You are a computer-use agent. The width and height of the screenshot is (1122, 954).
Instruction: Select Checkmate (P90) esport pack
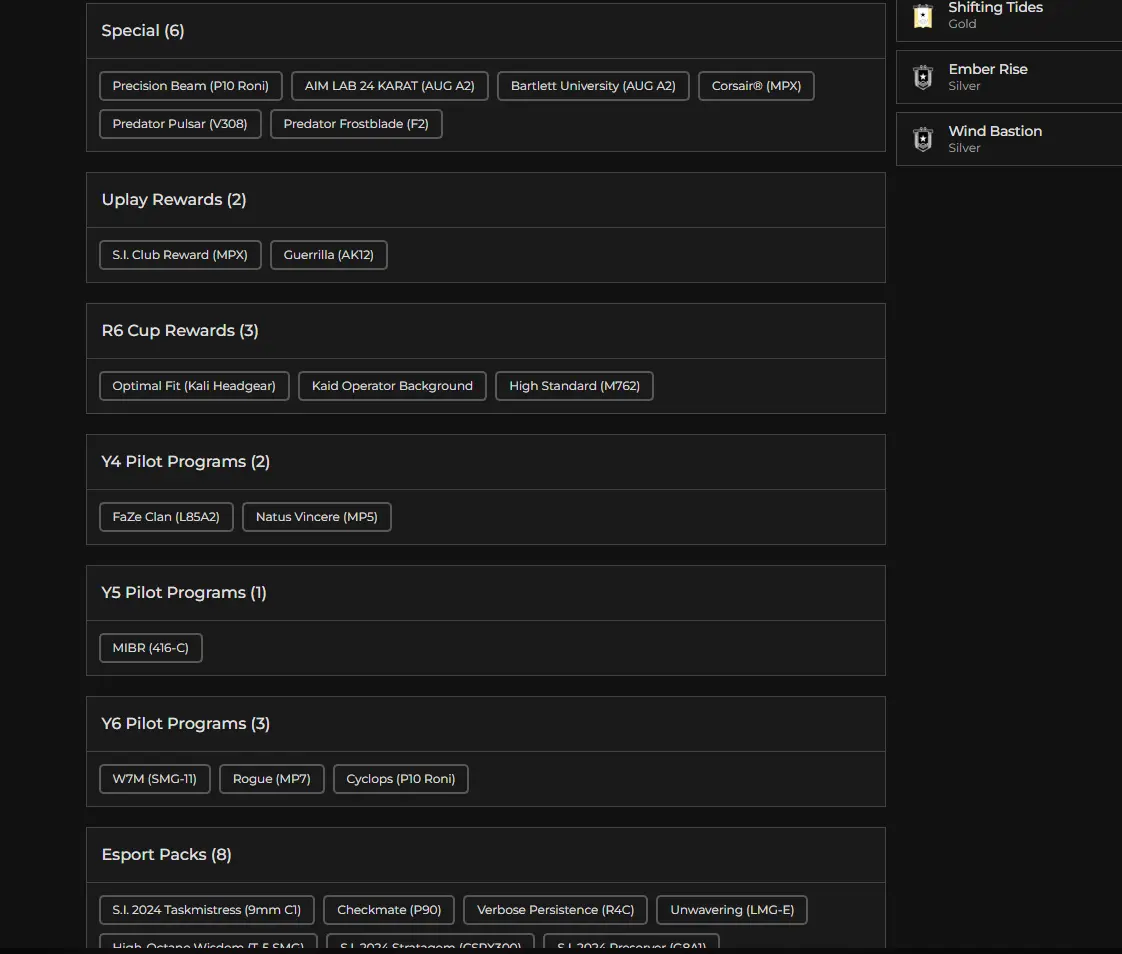pos(389,910)
